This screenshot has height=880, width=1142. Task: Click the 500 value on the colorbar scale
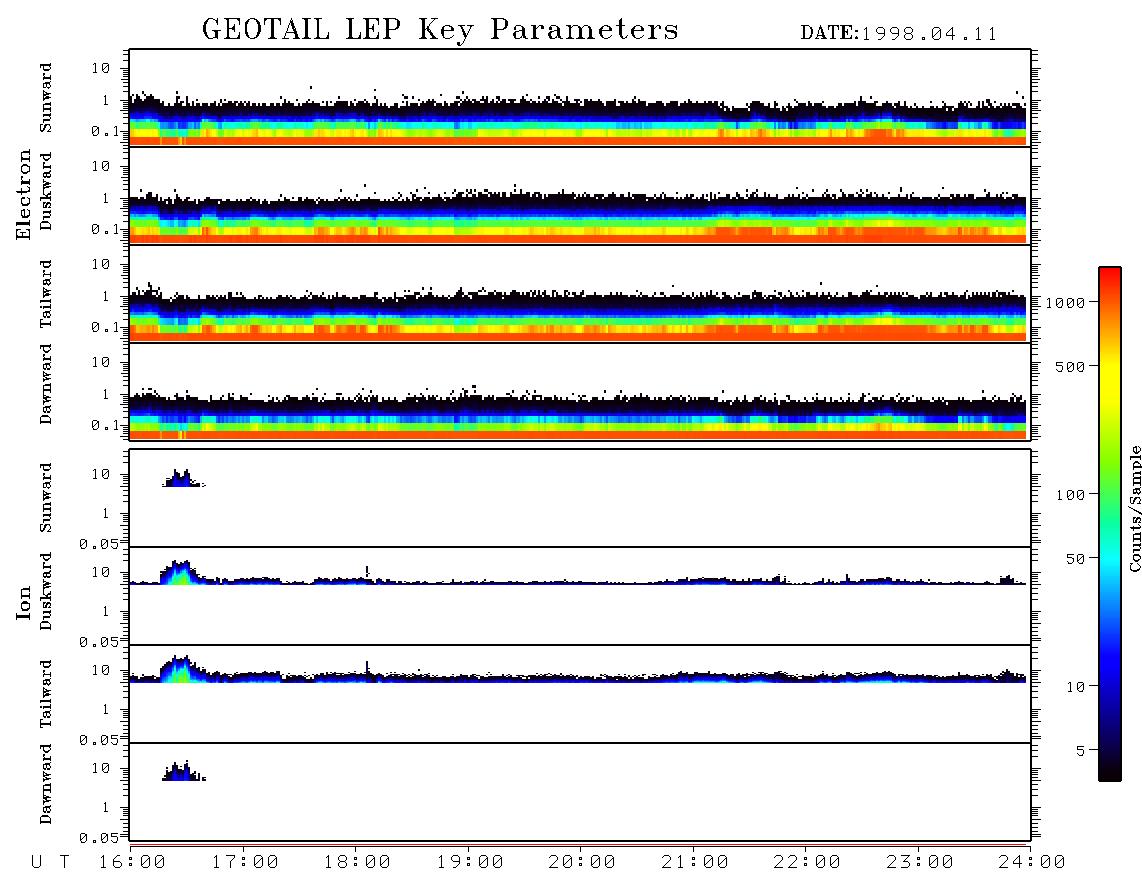[1070, 366]
